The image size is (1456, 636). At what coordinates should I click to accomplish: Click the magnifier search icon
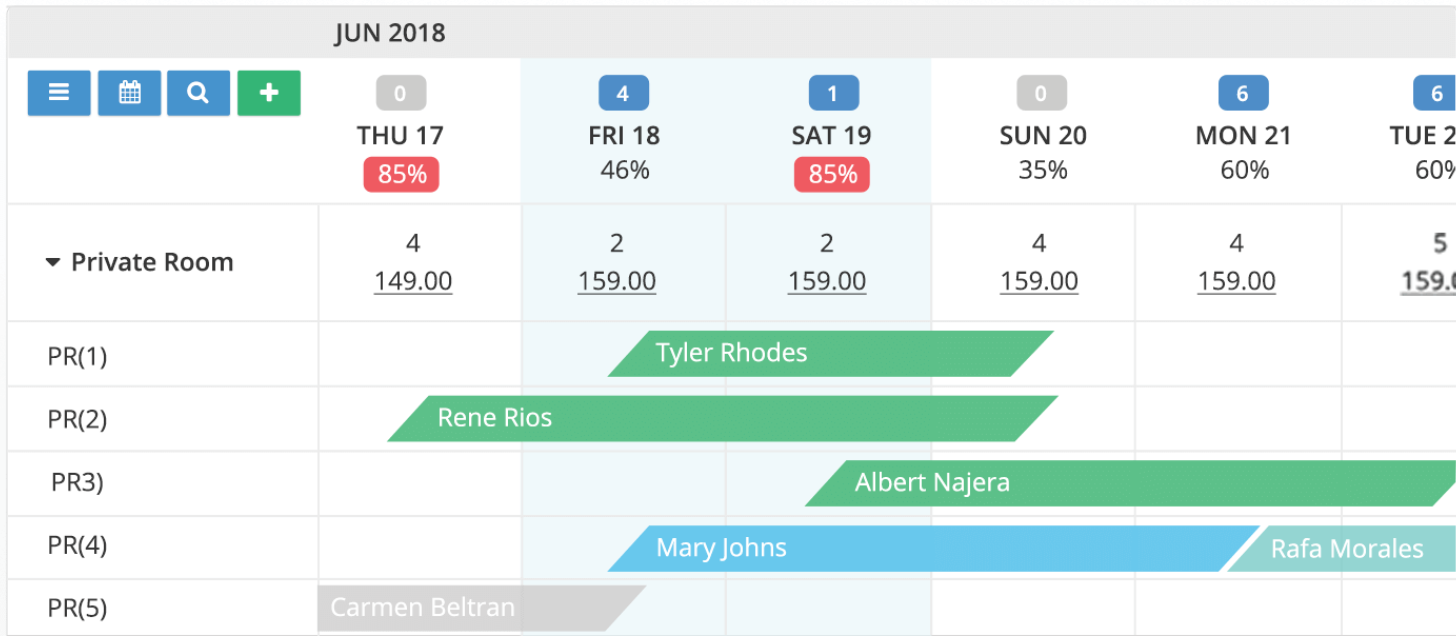[x=198, y=93]
